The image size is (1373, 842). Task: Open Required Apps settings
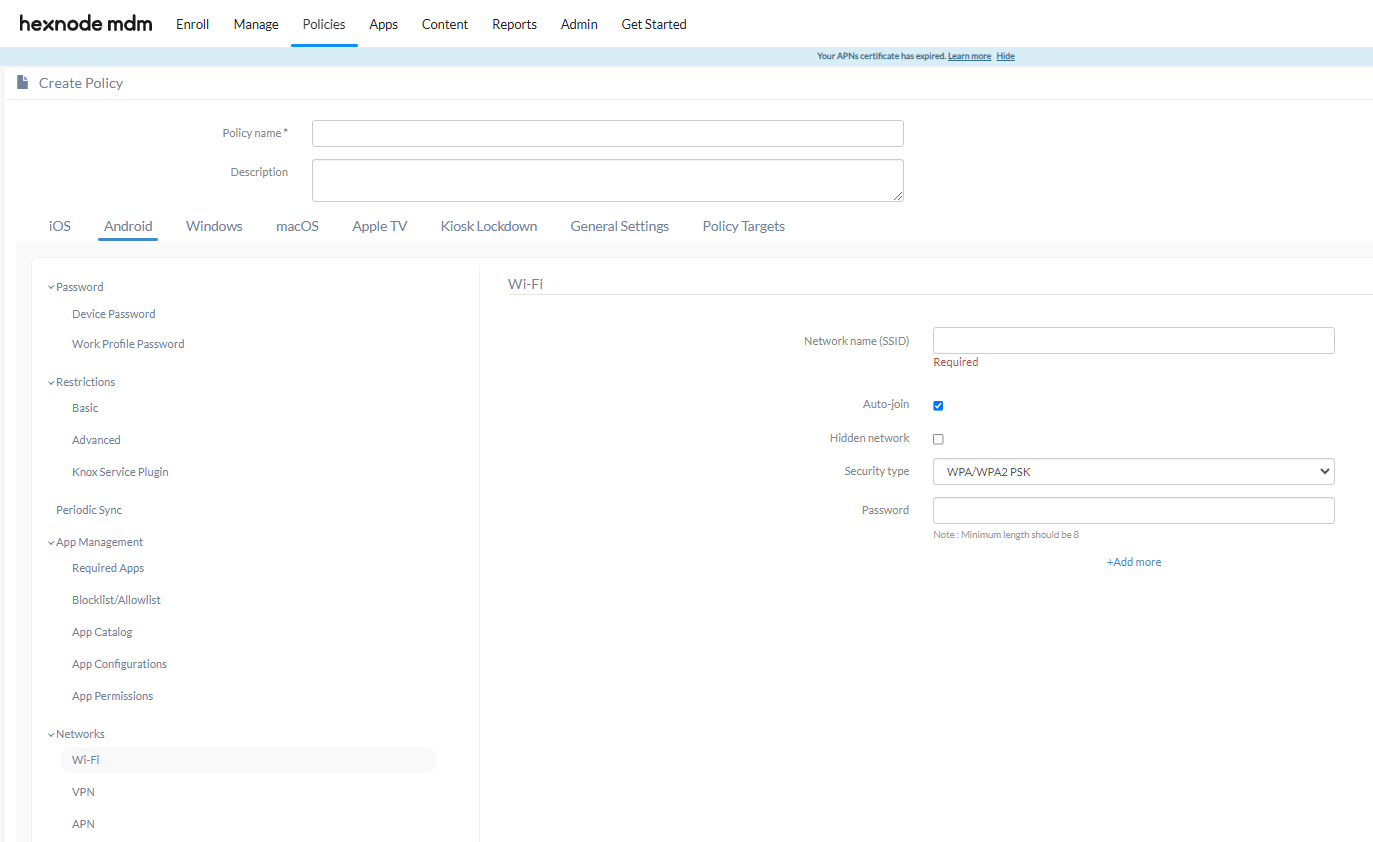[108, 568]
